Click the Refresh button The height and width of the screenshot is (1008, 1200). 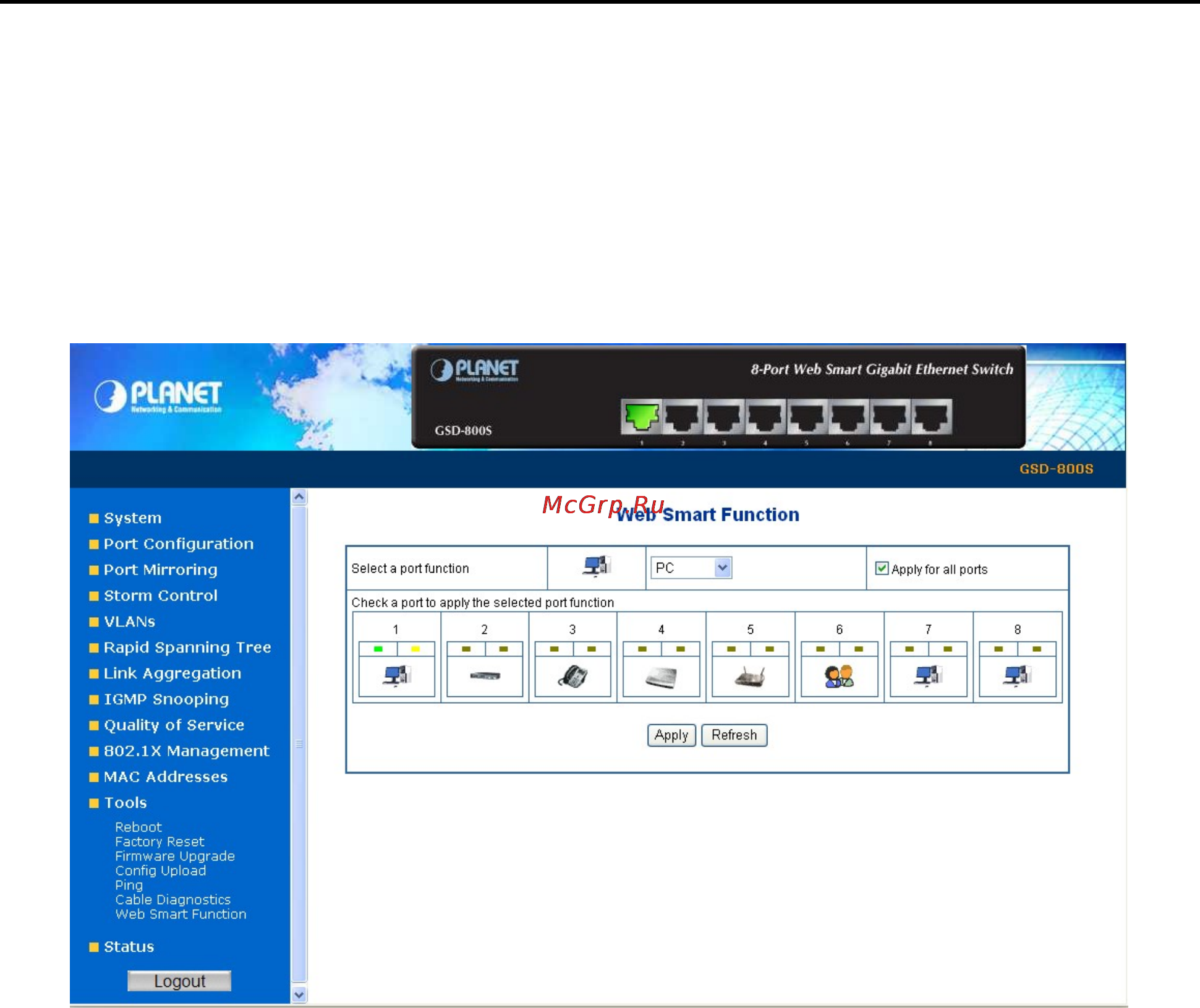coord(734,735)
